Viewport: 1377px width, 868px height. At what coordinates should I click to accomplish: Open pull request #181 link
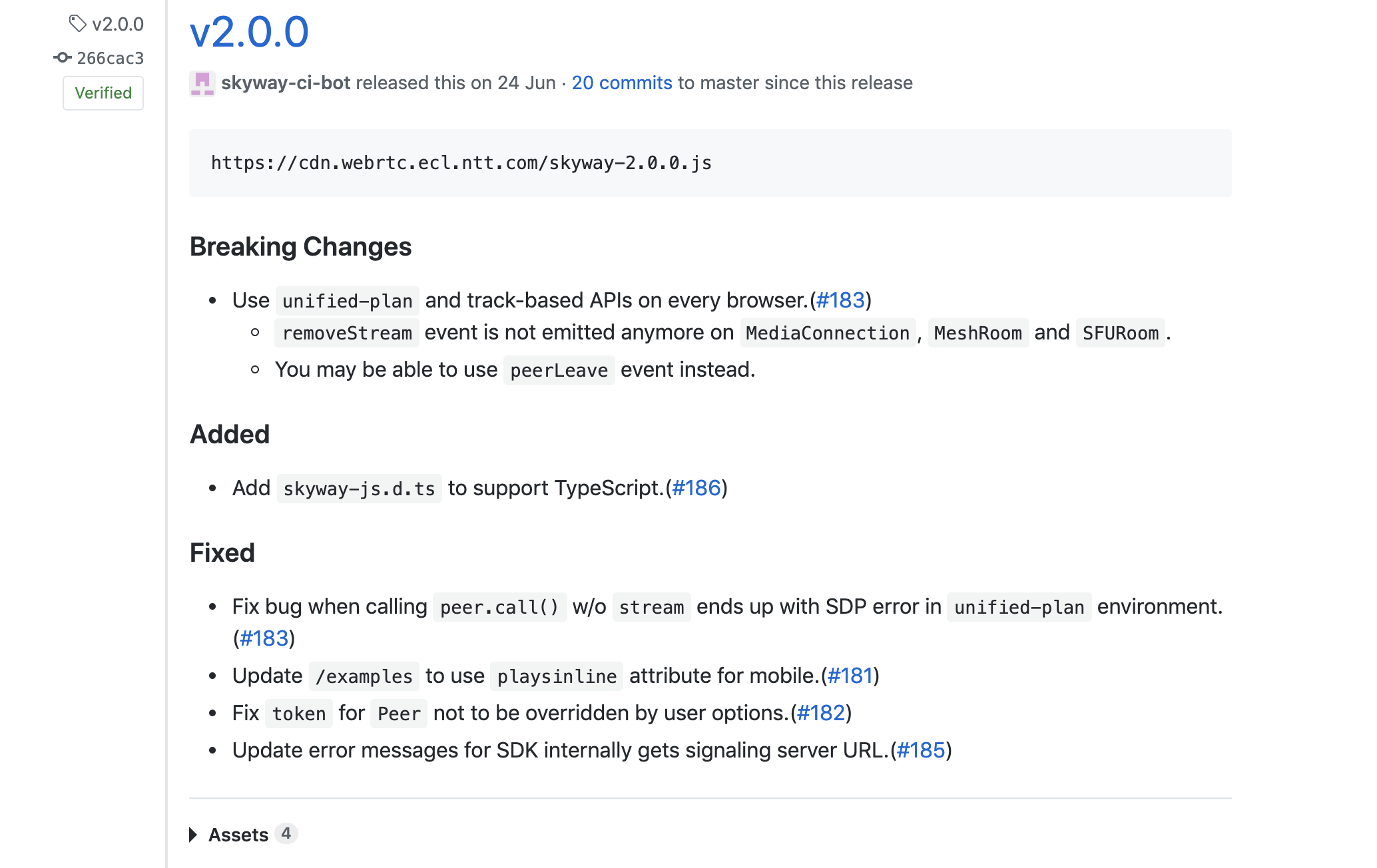pos(850,676)
